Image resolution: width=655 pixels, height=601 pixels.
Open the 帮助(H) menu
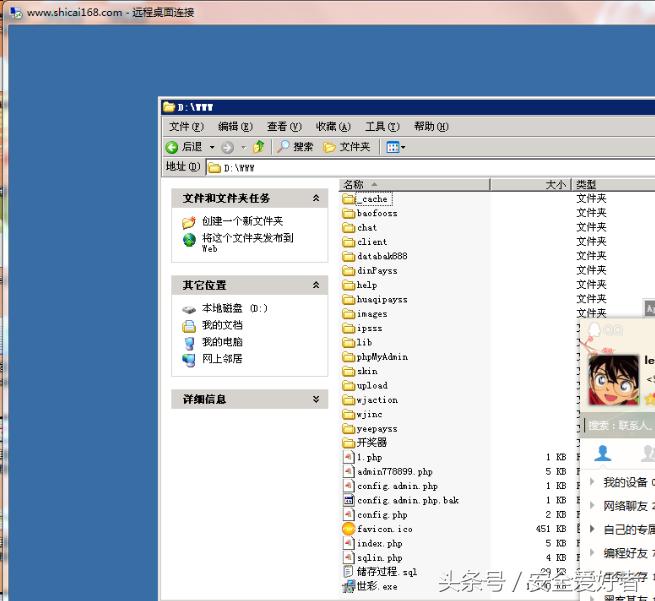(x=431, y=126)
